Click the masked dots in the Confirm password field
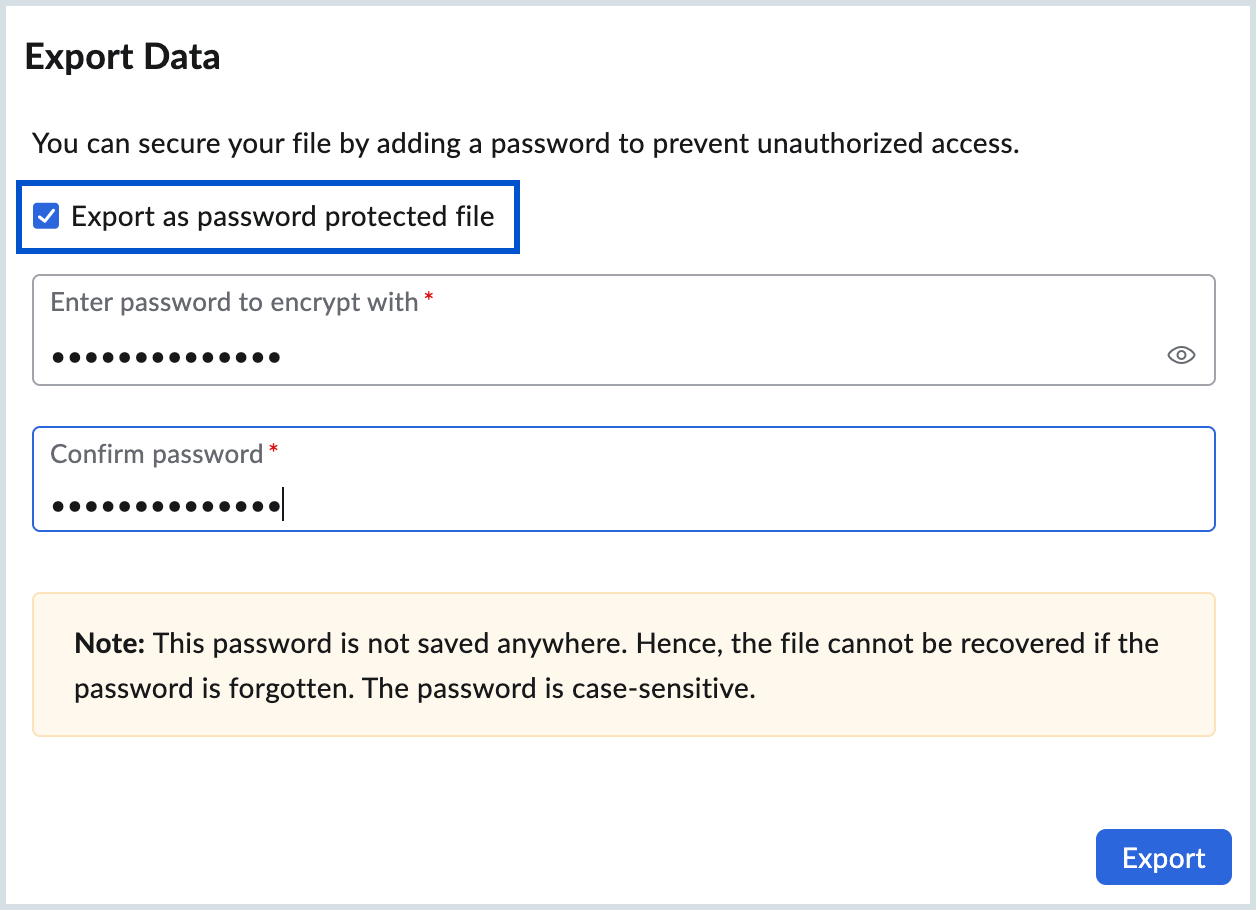 [166, 506]
